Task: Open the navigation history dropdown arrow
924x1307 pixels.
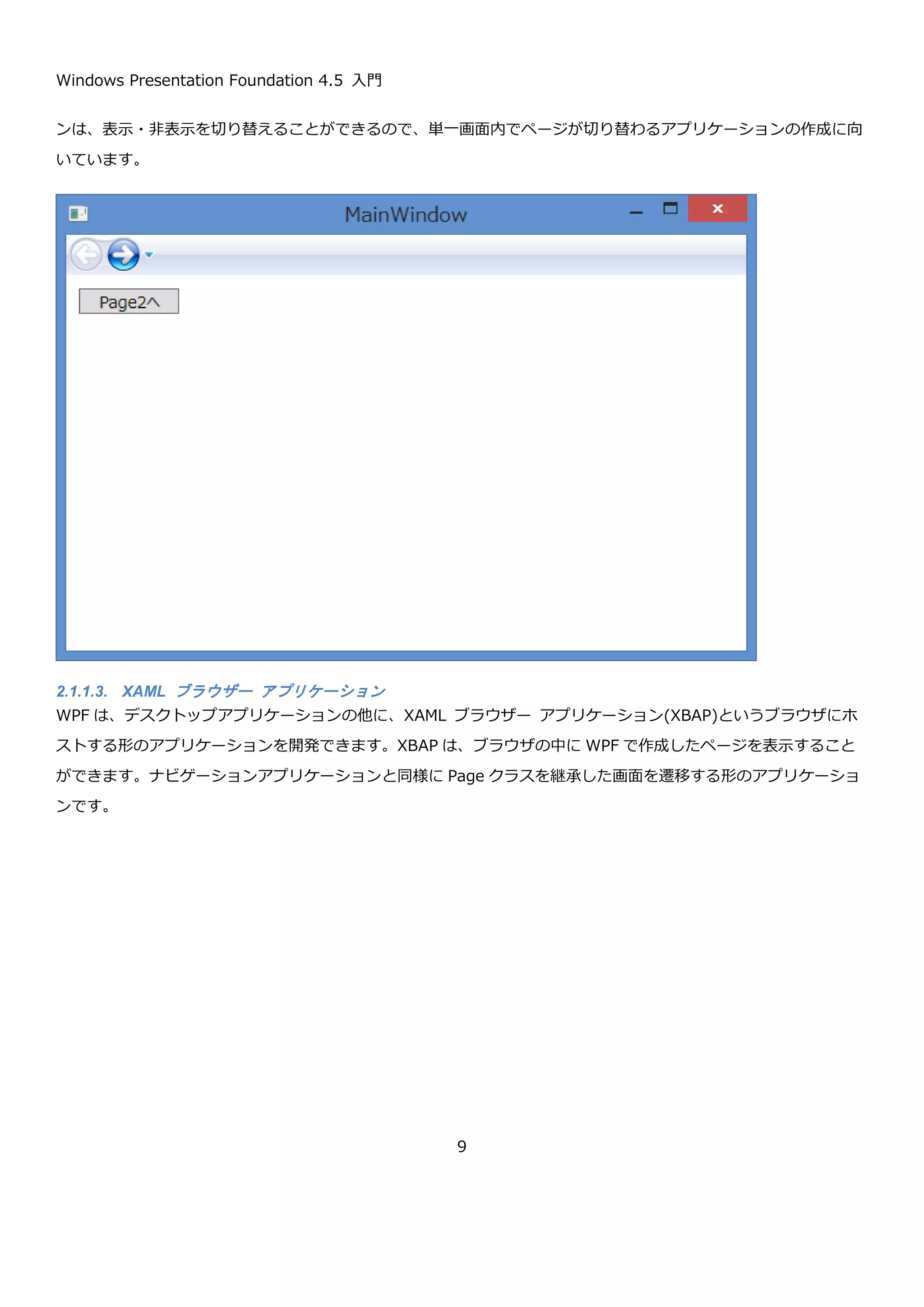Action: (x=149, y=255)
